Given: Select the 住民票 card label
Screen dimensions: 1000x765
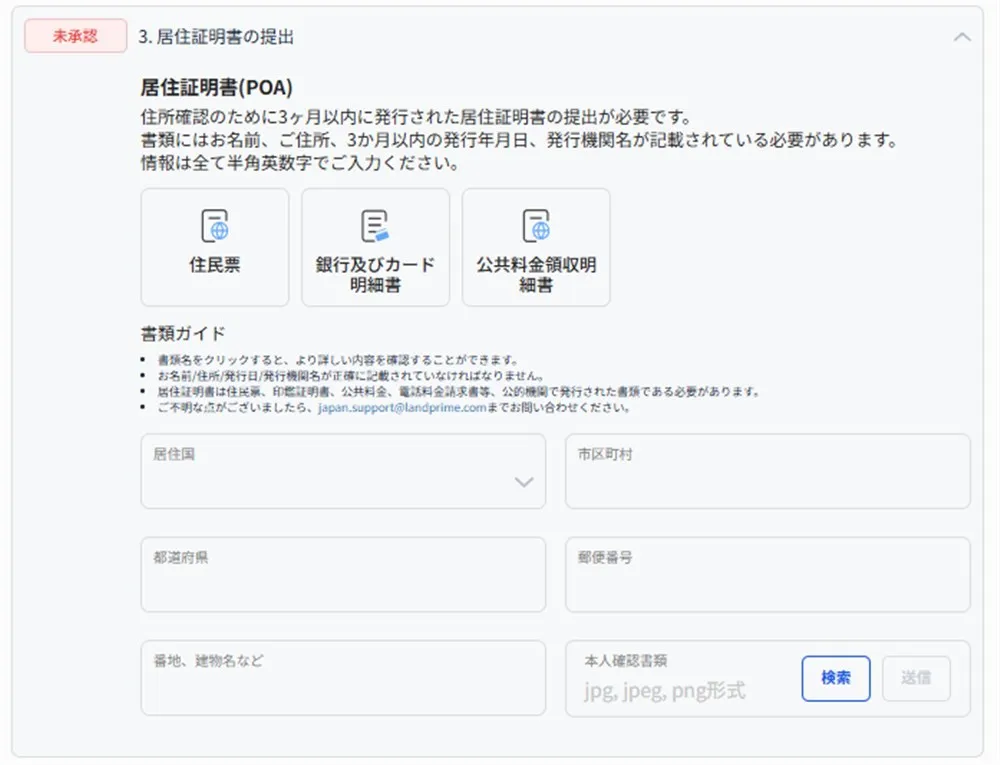Looking at the screenshot, I should point(215,265).
